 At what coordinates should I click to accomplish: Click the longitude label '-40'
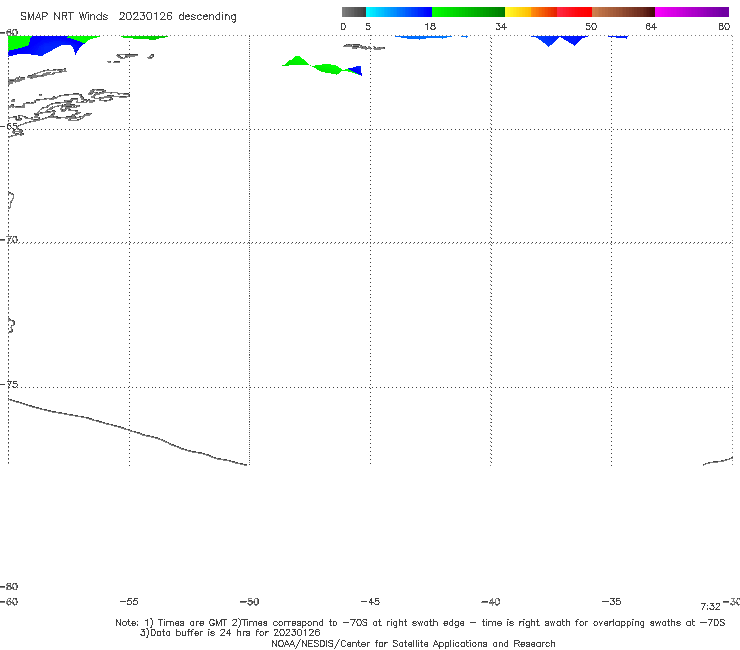pyautogui.click(x=490, y=601)
